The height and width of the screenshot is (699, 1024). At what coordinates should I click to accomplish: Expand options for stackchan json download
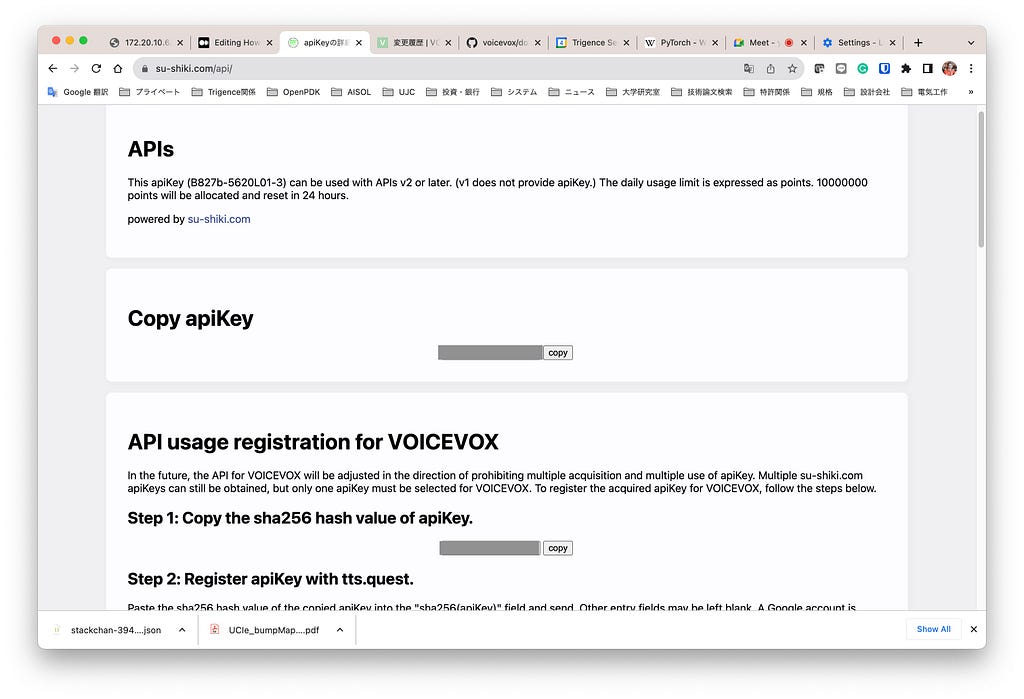point(182,630)
